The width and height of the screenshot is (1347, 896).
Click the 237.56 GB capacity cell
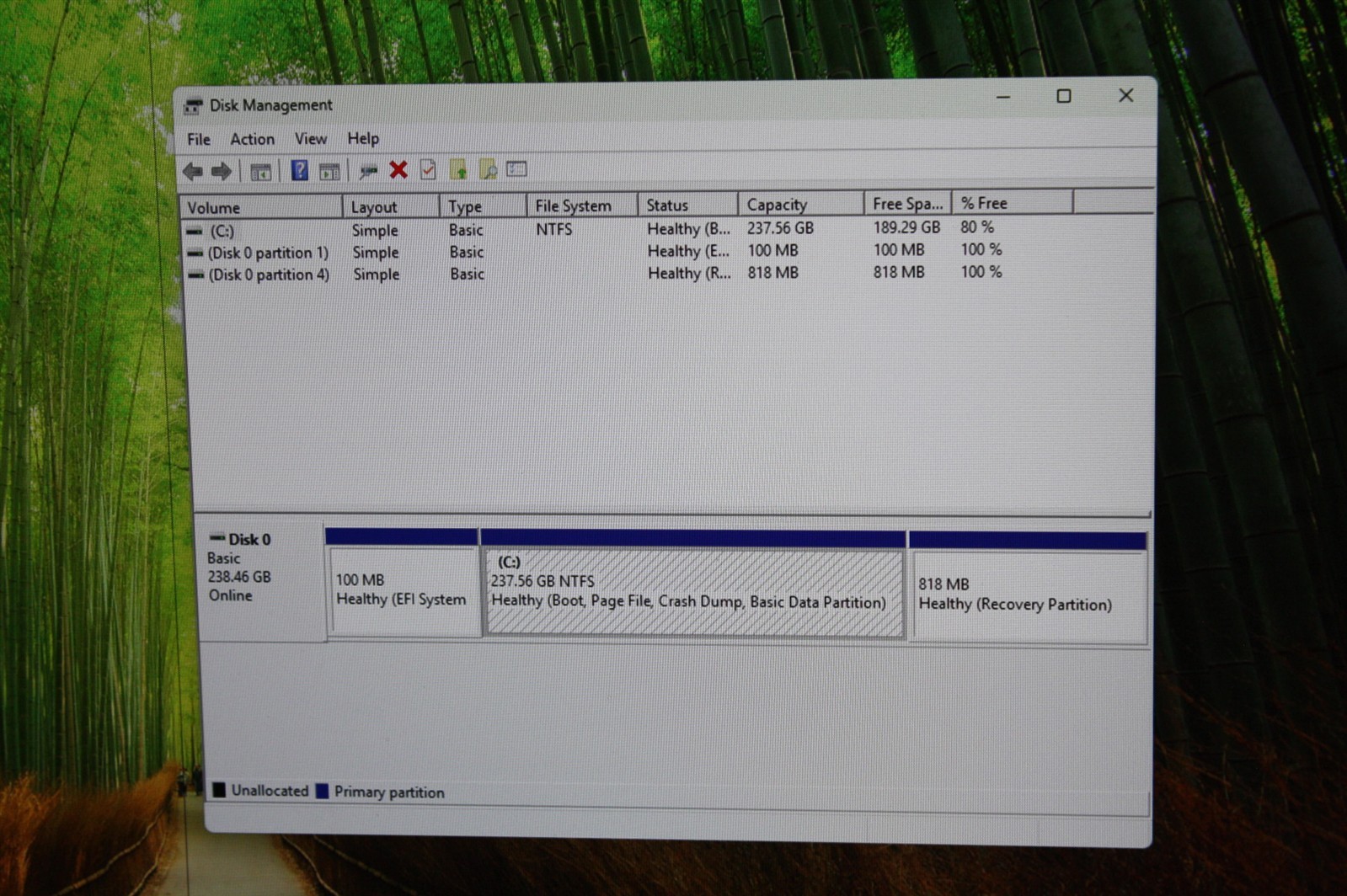coord(780,227)
